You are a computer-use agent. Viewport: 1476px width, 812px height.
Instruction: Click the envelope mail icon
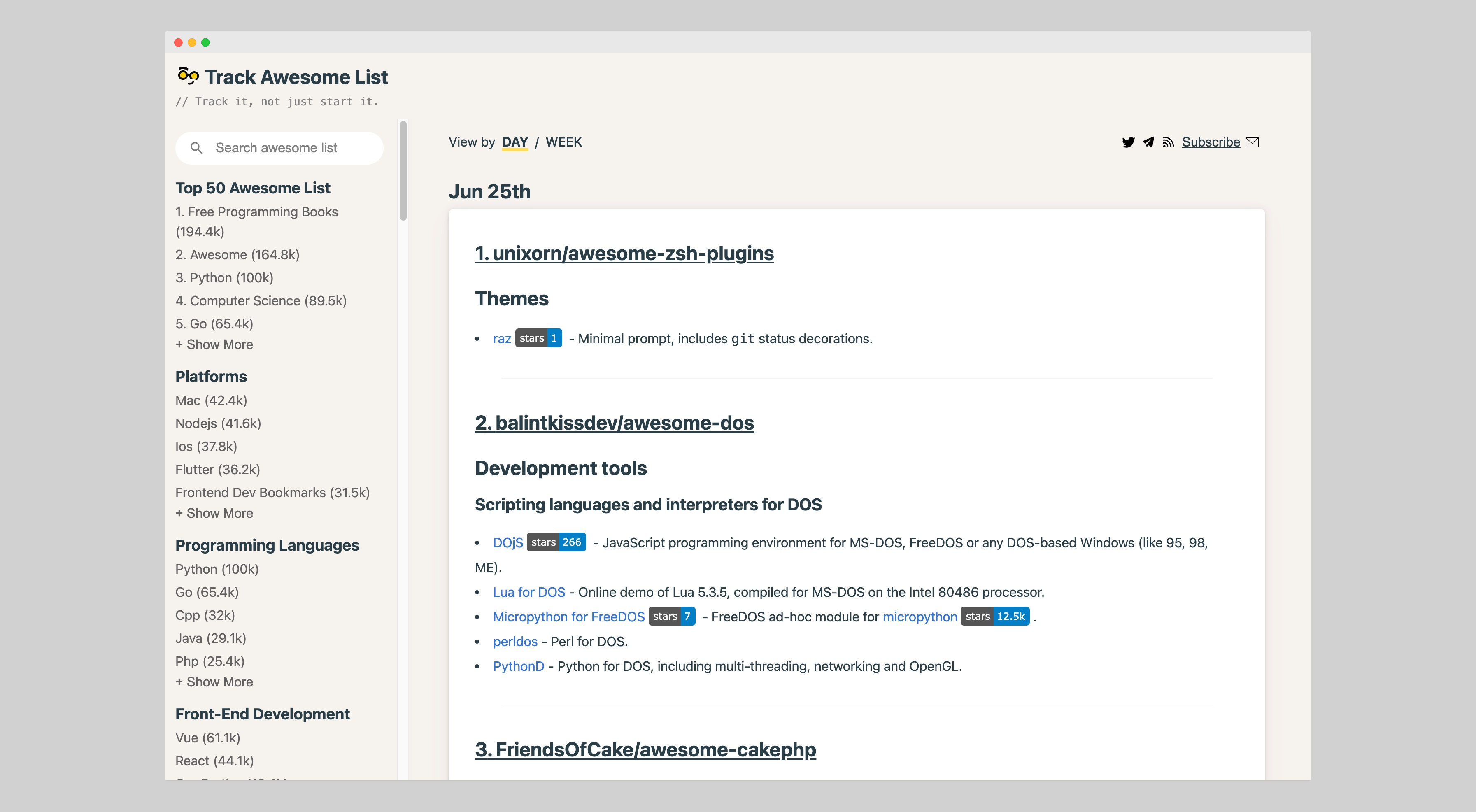(x=1252, y=142)
